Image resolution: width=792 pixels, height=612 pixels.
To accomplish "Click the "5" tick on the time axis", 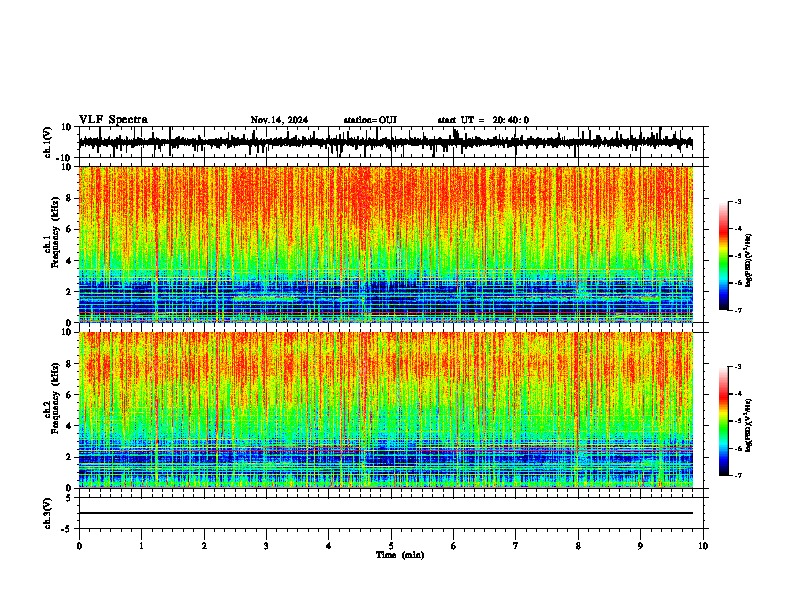I will click(391, 546).
